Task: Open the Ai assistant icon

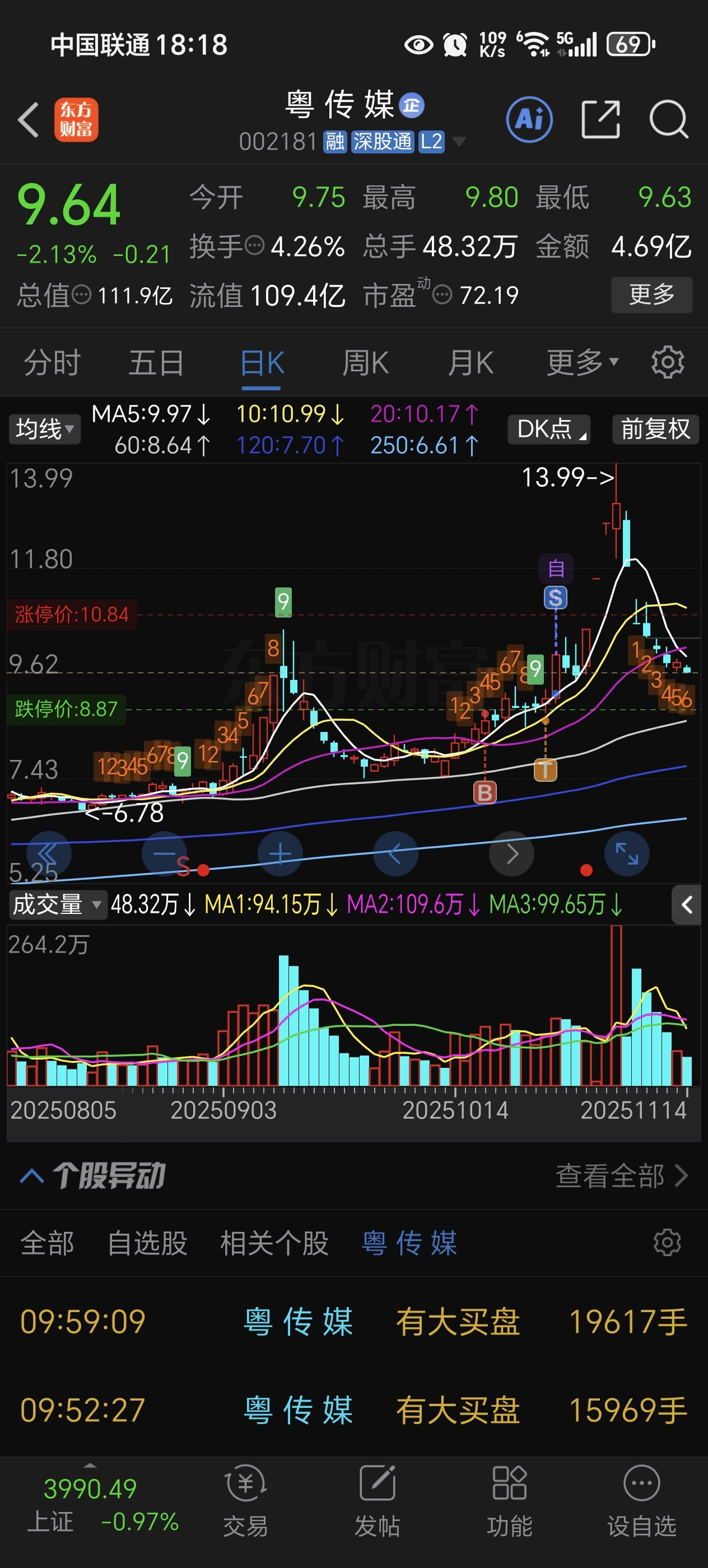Action: tap(529, 119)
